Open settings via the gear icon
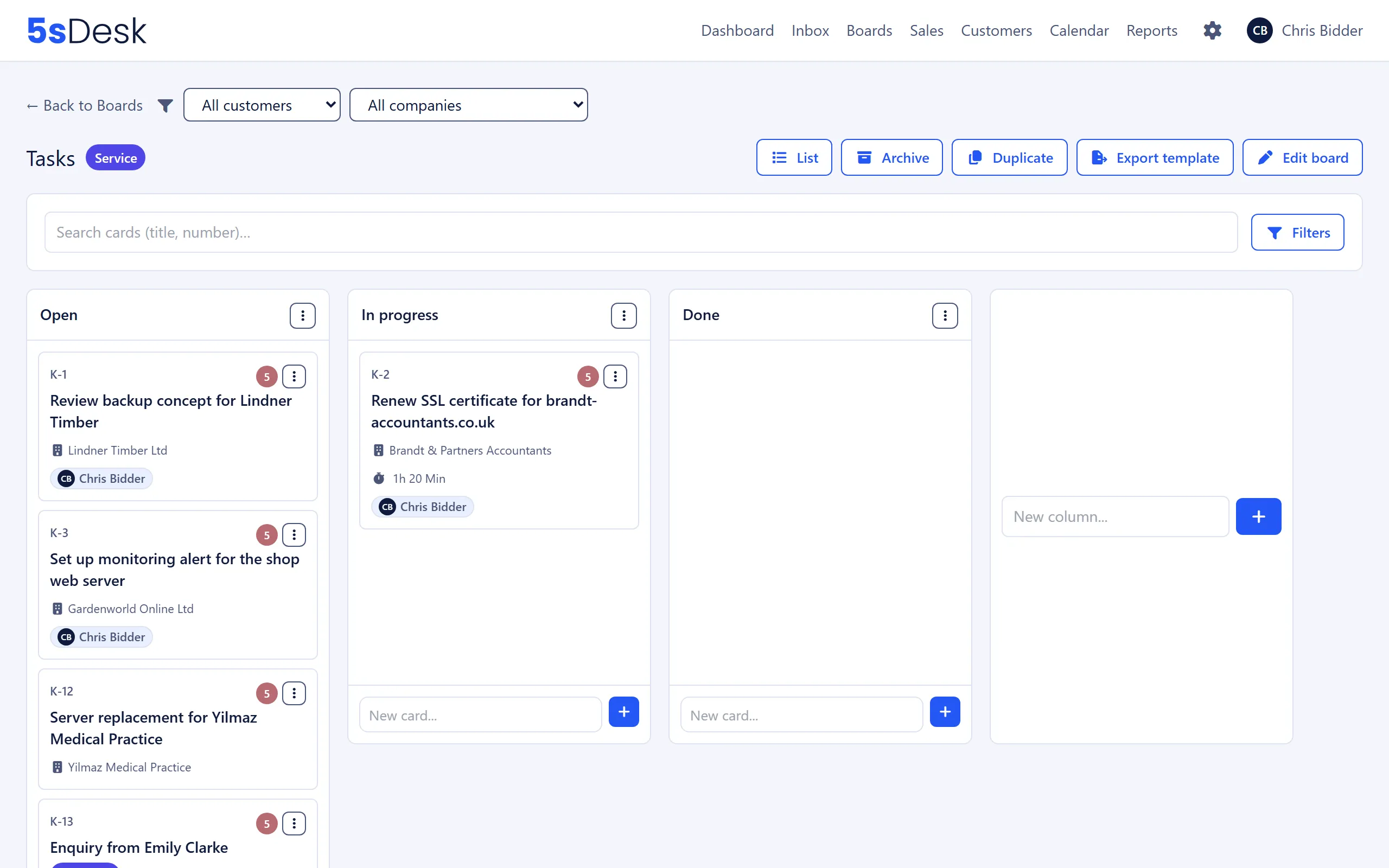The image size is (1389, 868). pos(1212,30)
